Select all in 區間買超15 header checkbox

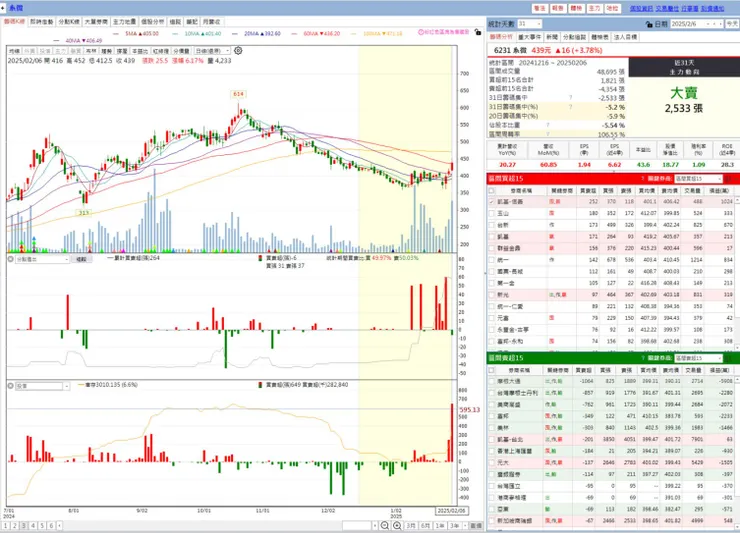pos(491,191)
